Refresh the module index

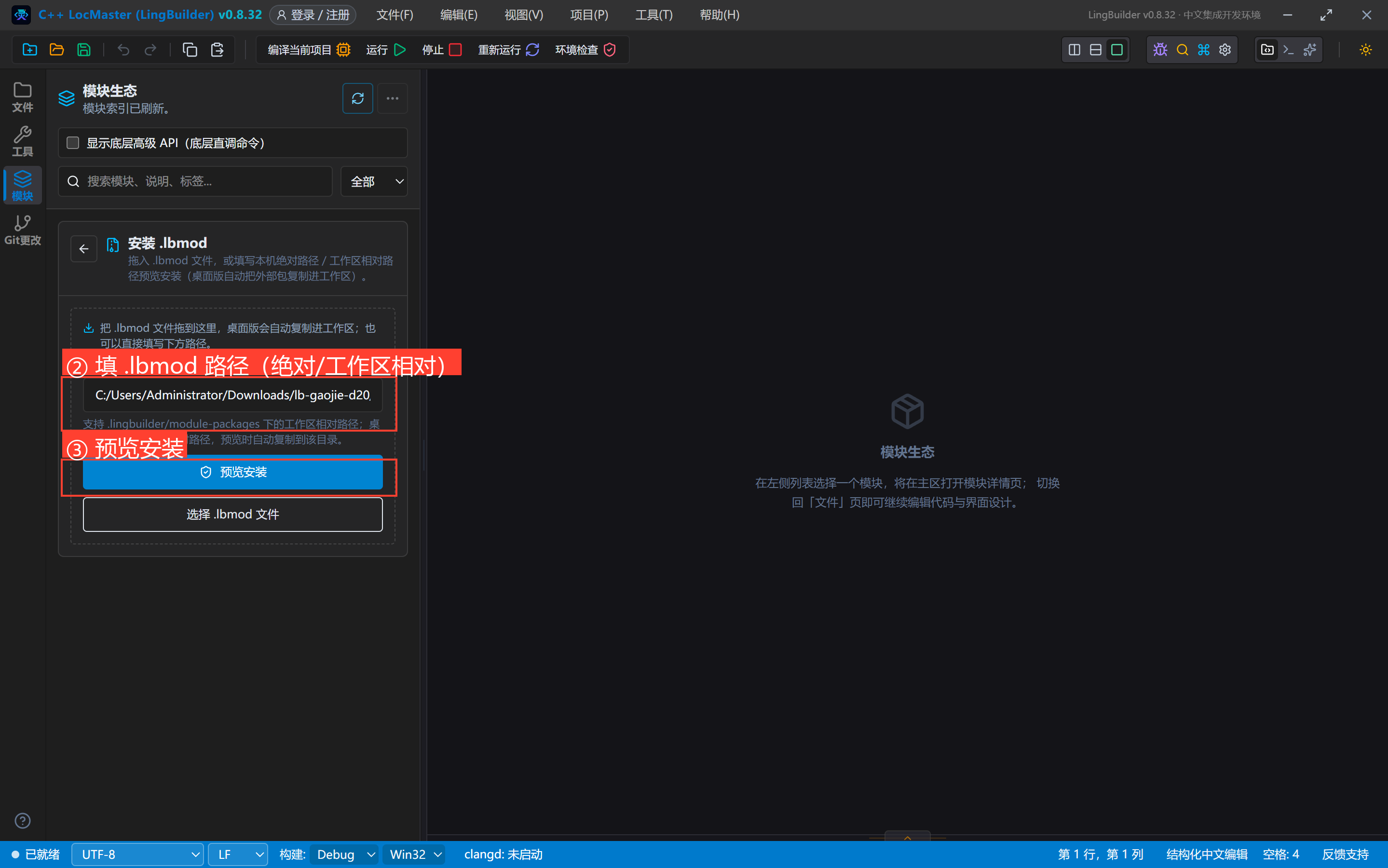pos(358,98)
